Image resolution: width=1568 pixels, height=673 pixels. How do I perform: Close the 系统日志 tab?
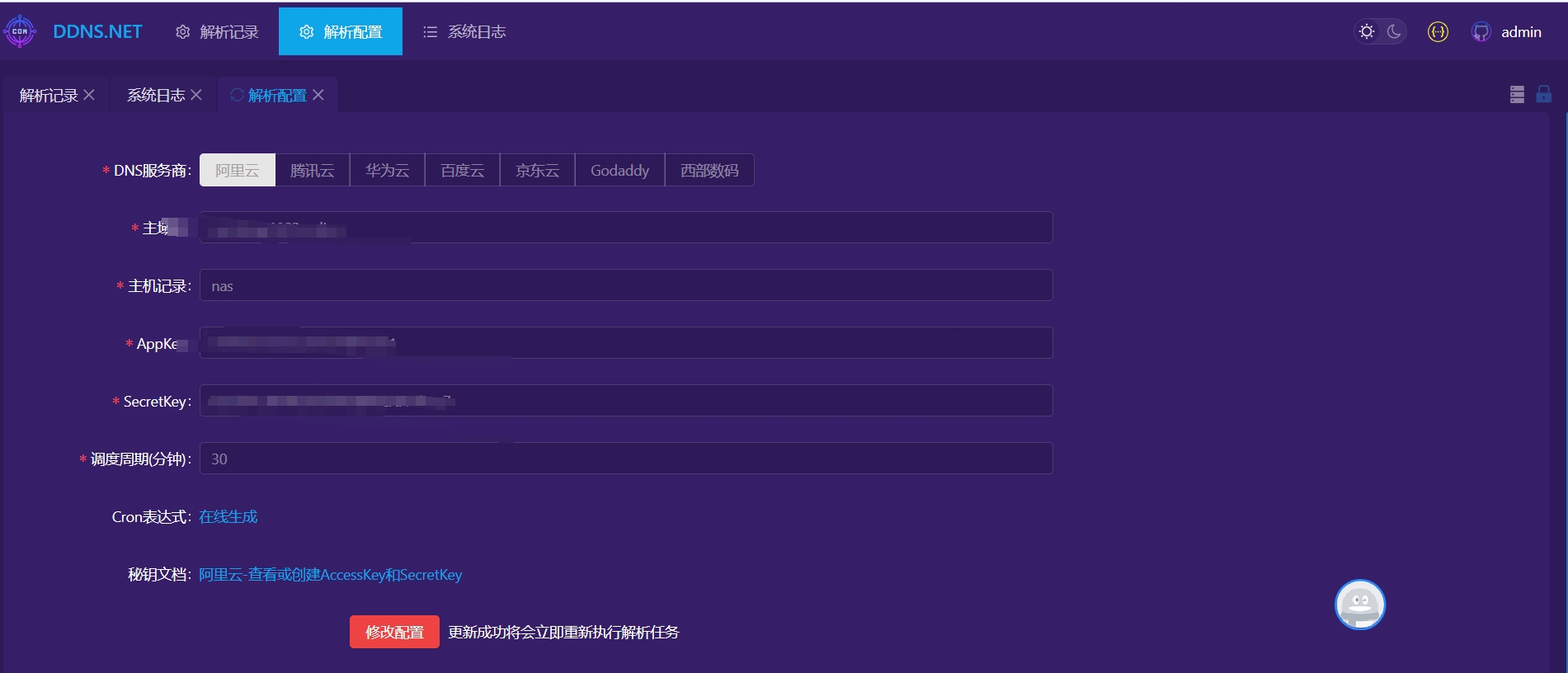[x=196, y=95]
